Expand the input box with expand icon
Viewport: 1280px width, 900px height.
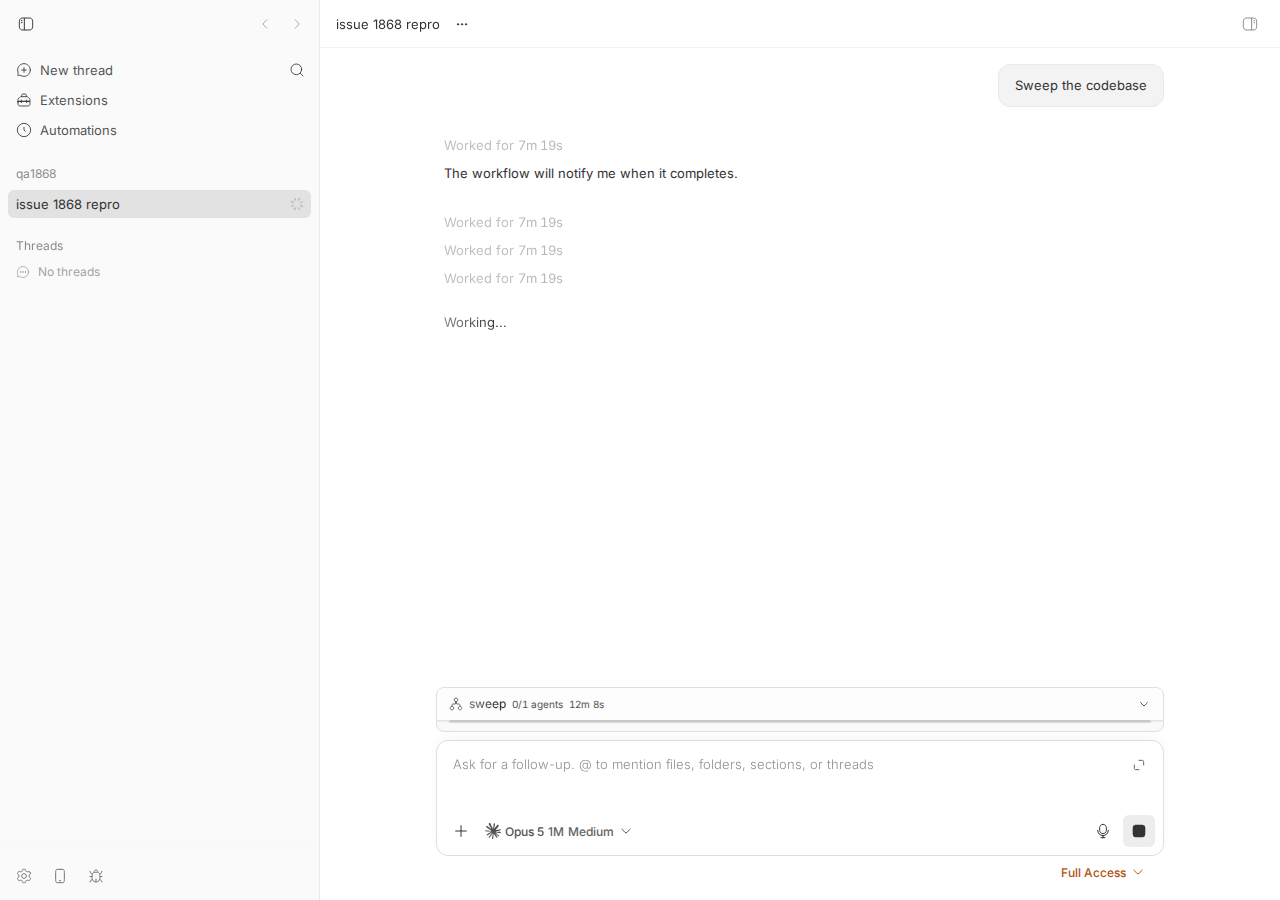click(1139, 765)
